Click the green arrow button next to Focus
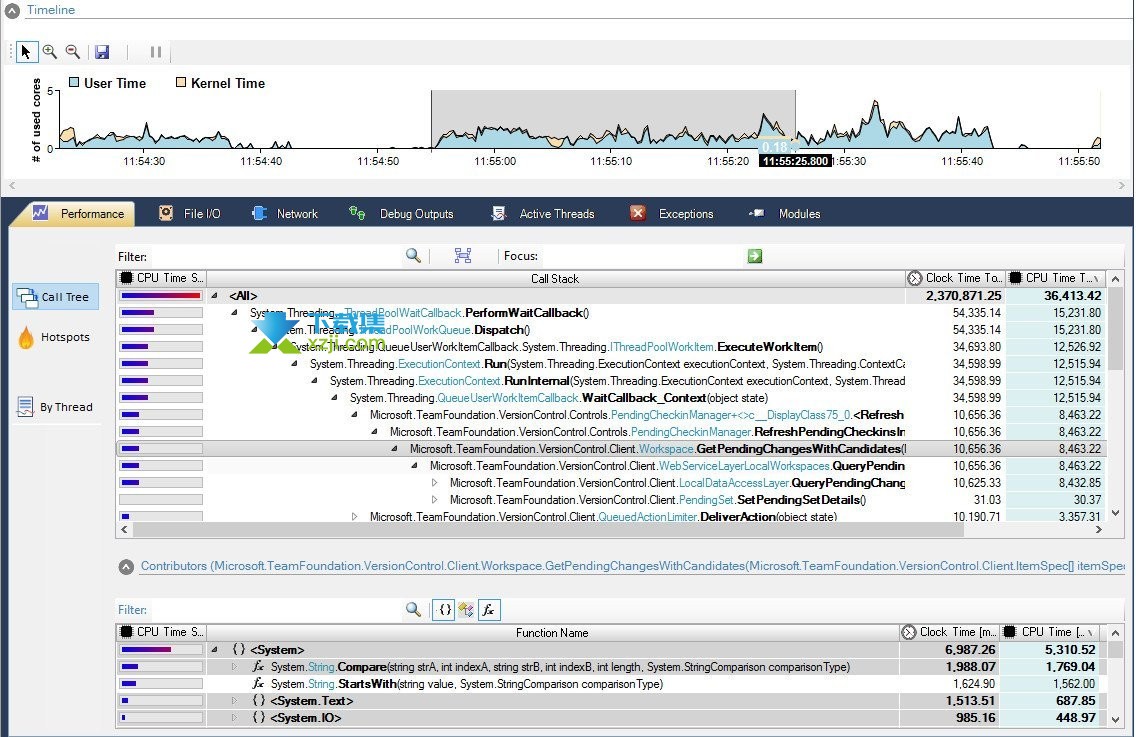 tap(755, 256)
